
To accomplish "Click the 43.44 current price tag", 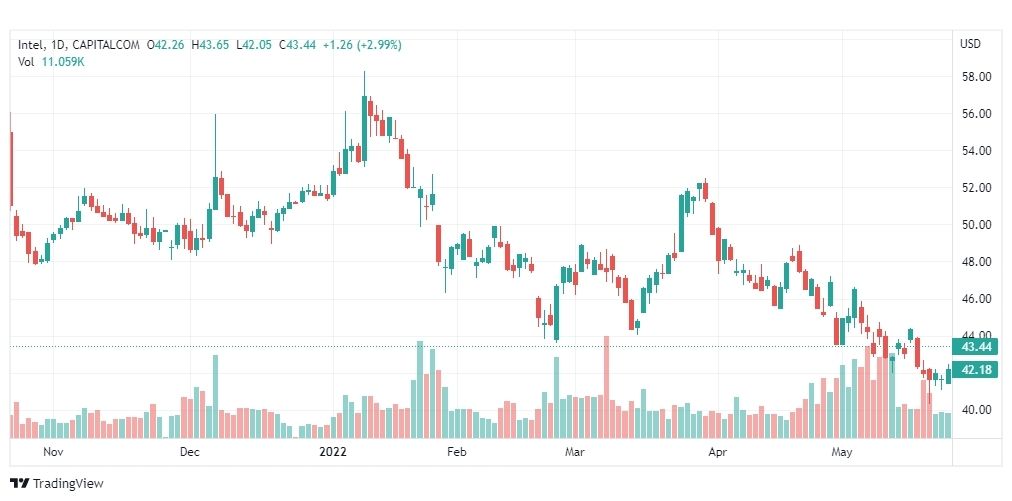I will pos(975,347).
